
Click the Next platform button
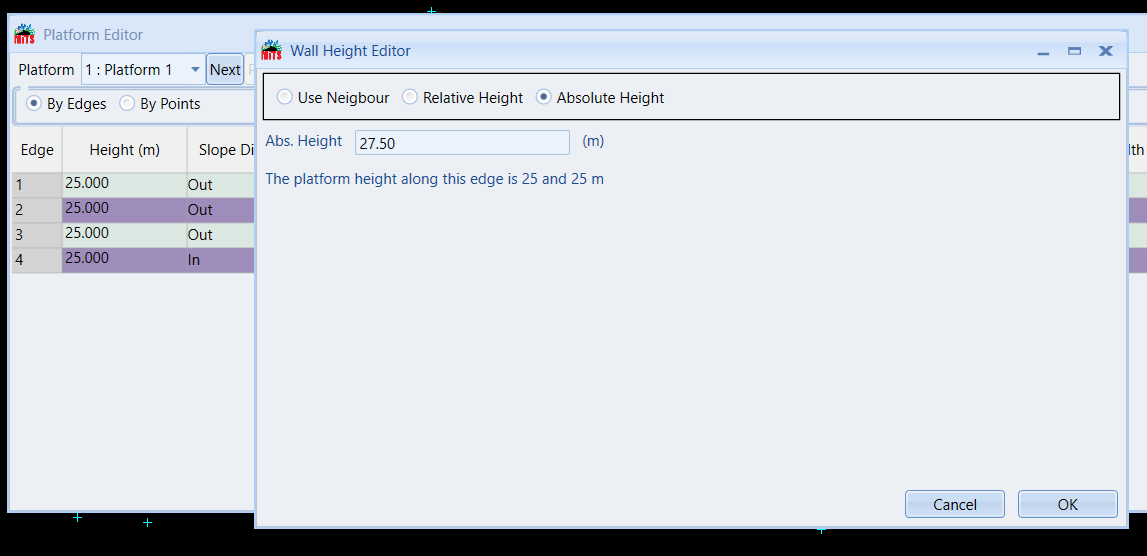225,70
